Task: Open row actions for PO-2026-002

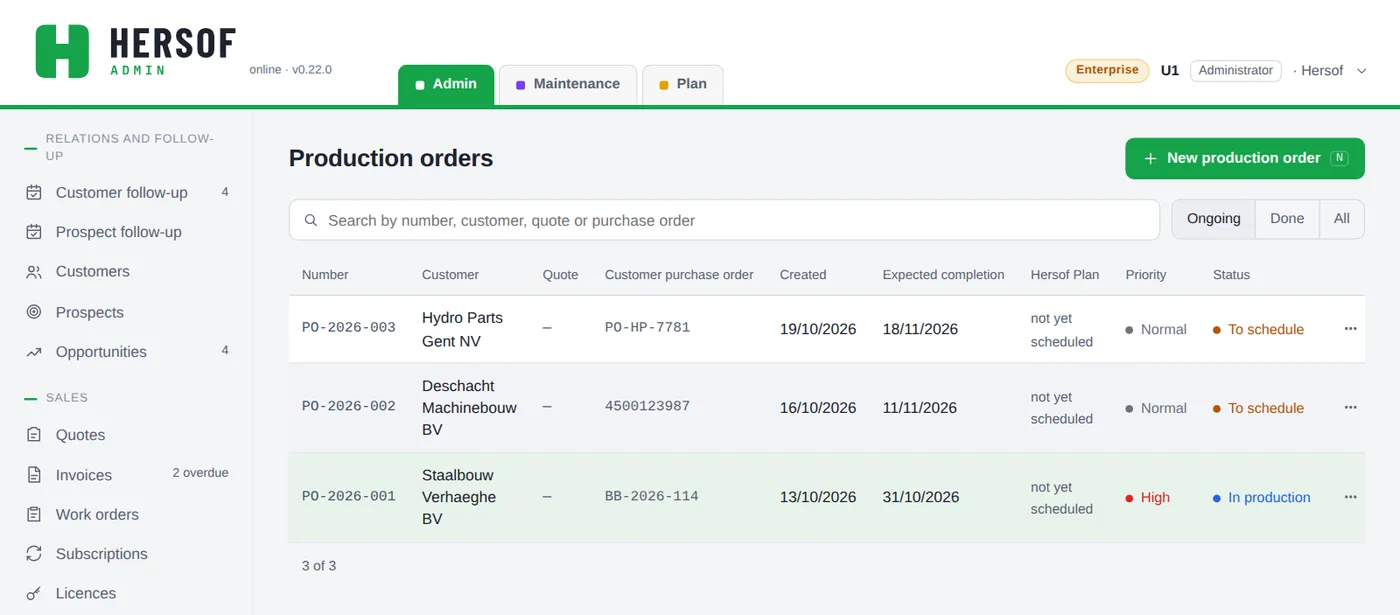Action: (1350, 407)
